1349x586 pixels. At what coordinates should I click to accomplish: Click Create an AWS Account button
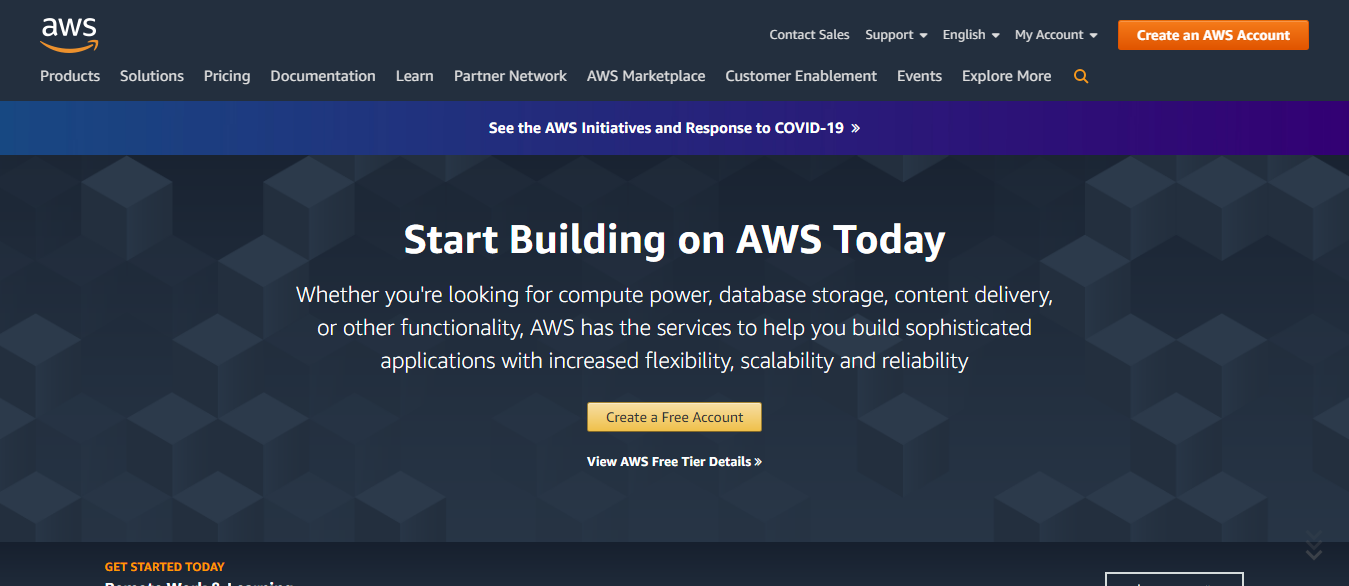[x=1213, y=35]
